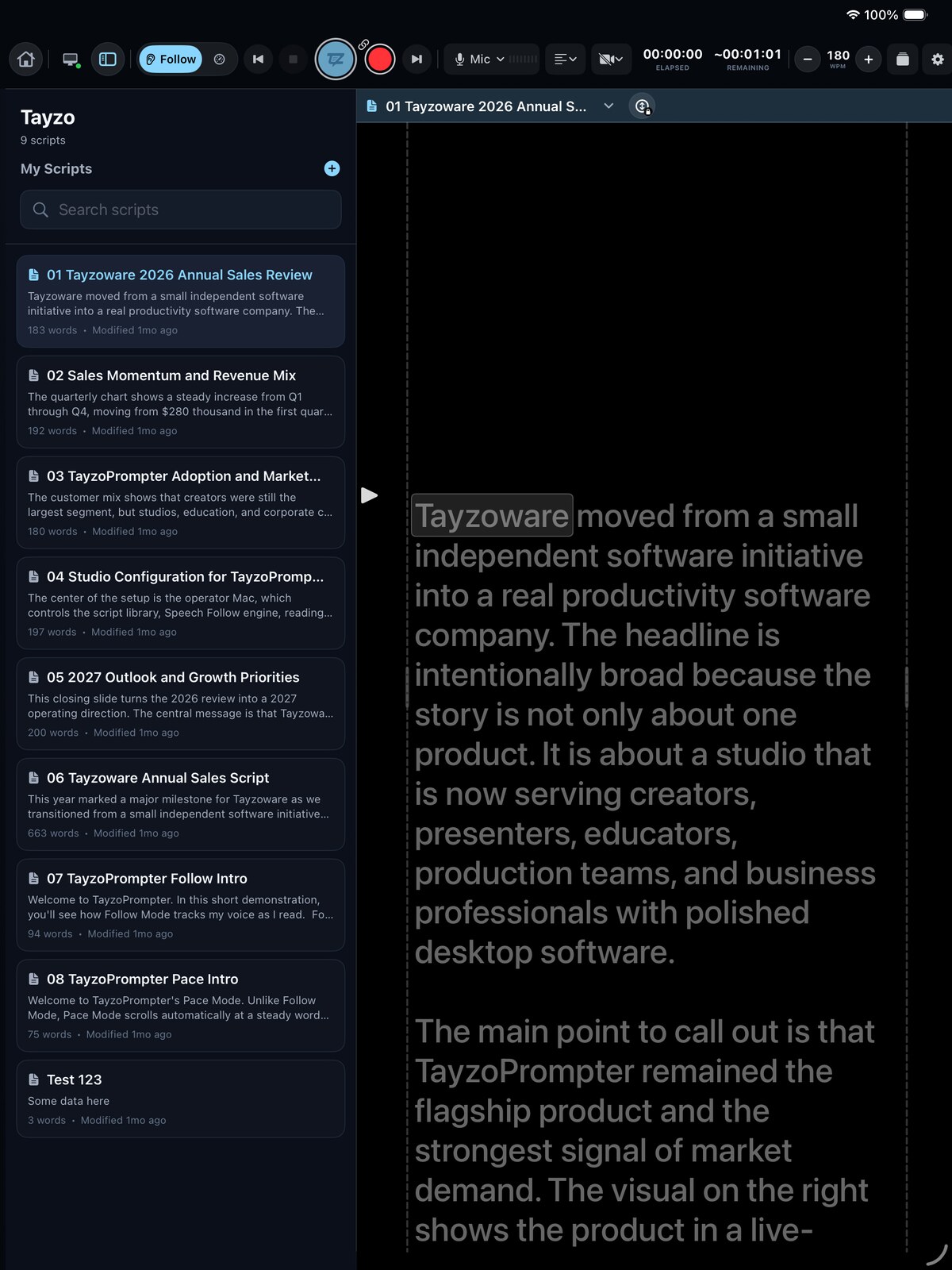This screenshot has height=1270, width=952.
Task: Stop the prompter playback
Action: (293, 60)
